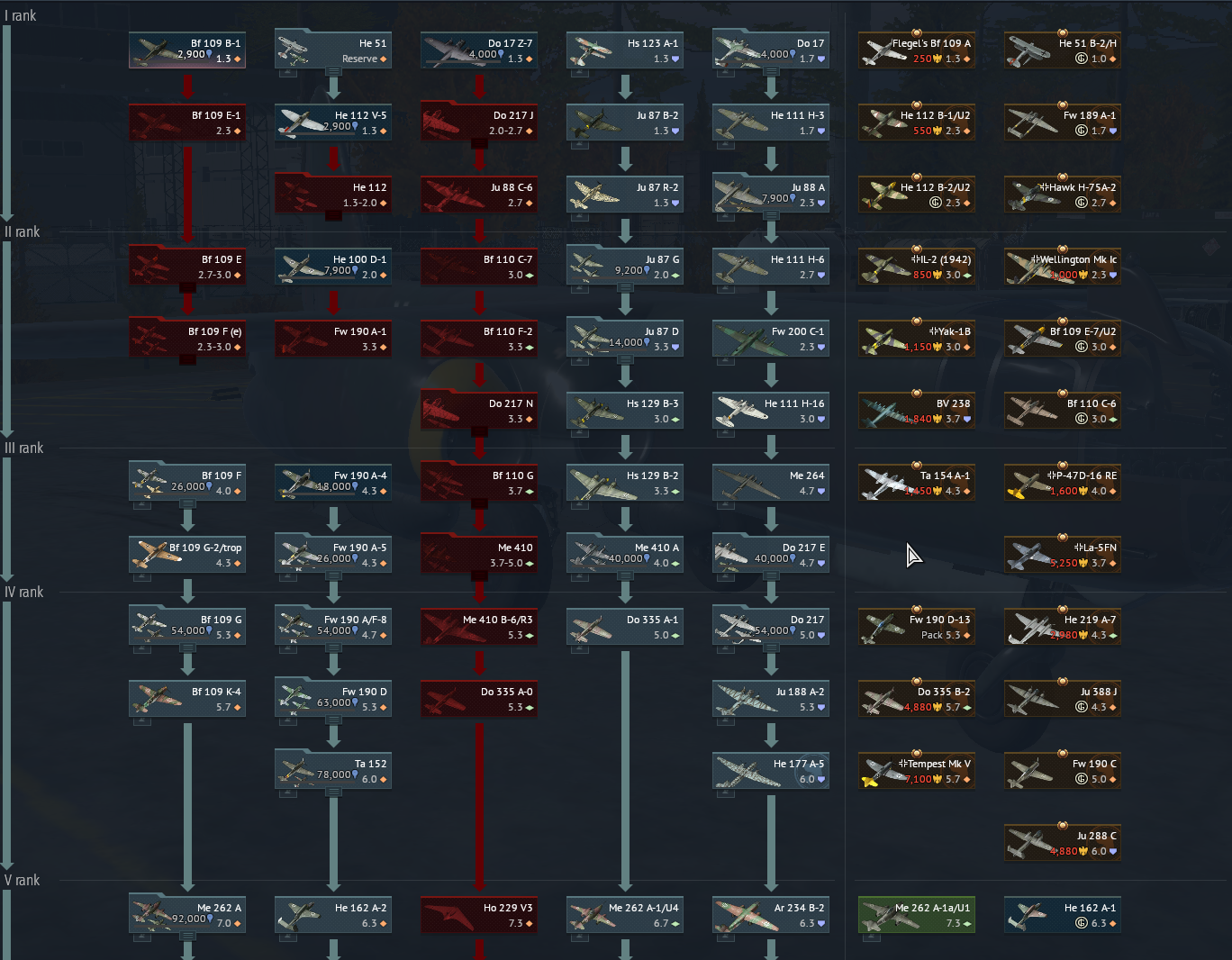Image resolution: width=1232 pixels, height=960 pixels.
Task: Click the Ho 229 V3 locked aircraft
Action: tap(479, 915)
